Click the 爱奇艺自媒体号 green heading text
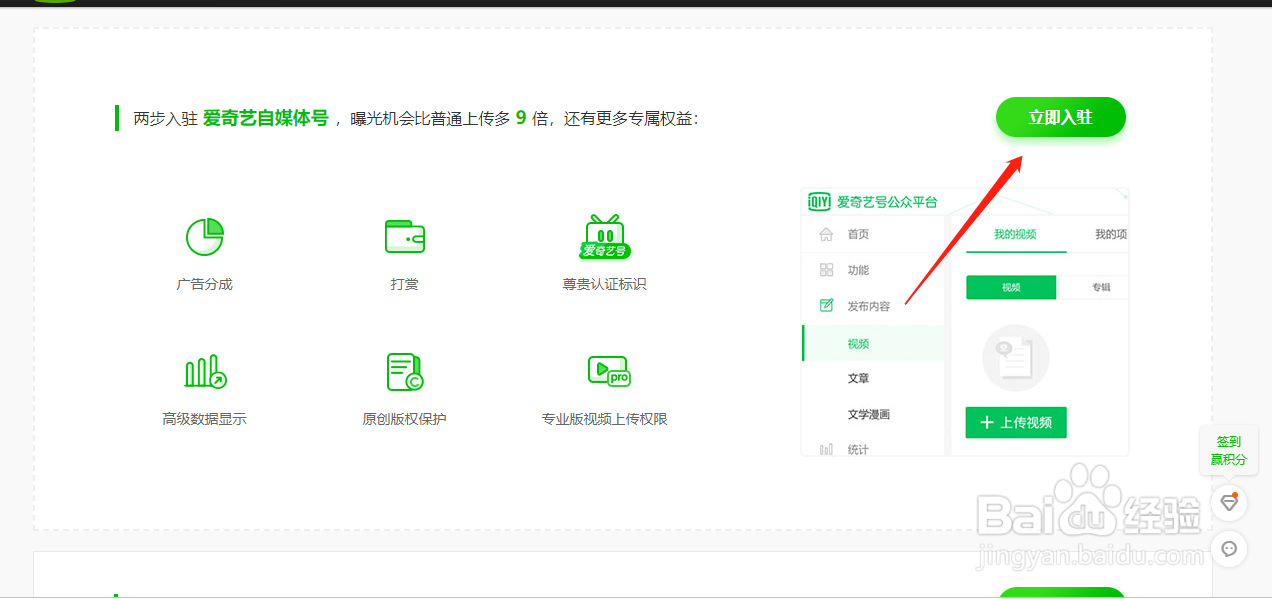 [x=266, y=118]
